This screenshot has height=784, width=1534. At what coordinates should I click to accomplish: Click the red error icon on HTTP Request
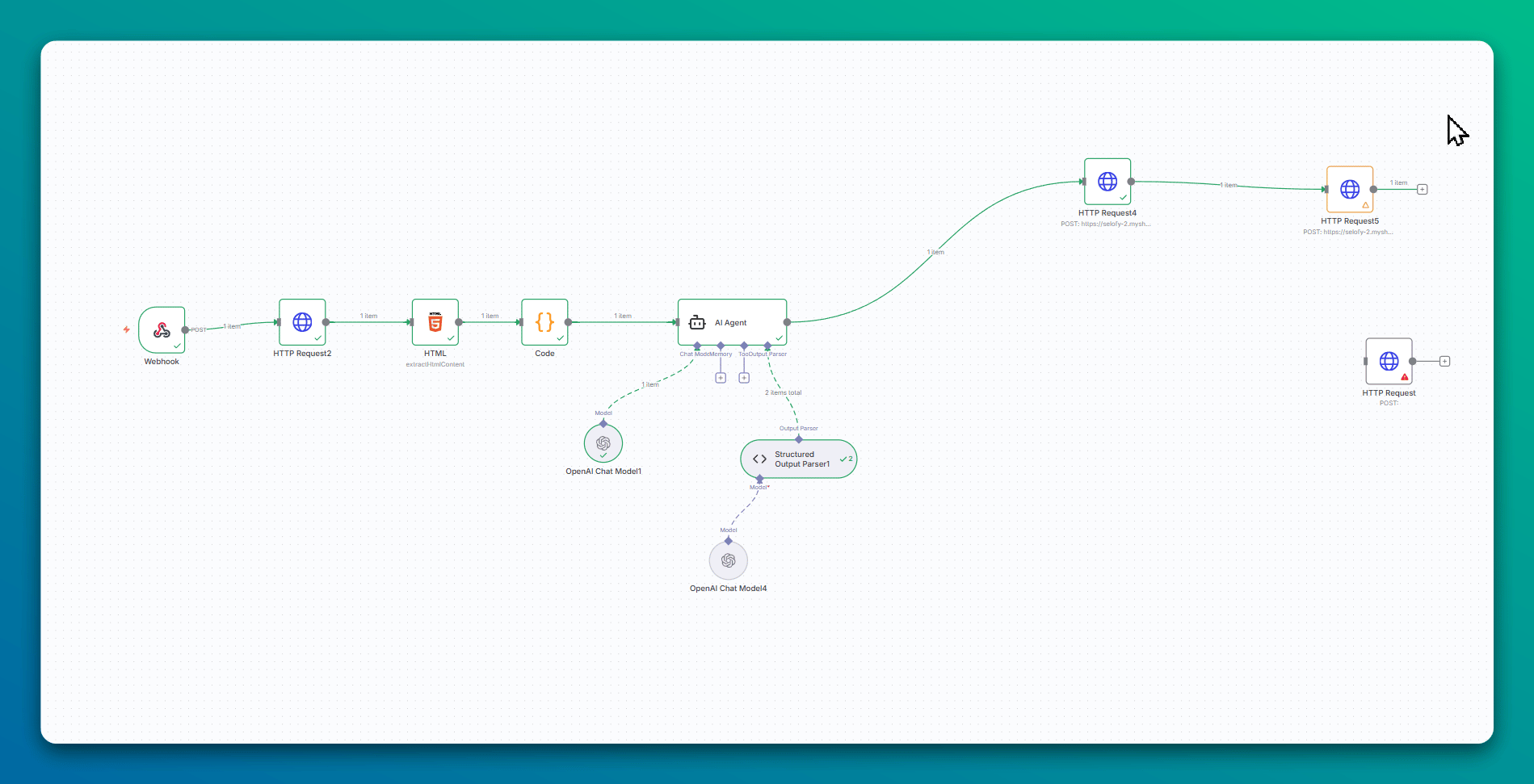coord(1405,377)
